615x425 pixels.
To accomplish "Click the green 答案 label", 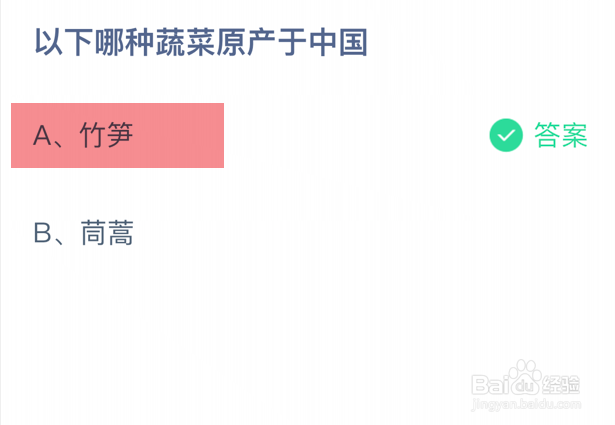I will (561, 135).
